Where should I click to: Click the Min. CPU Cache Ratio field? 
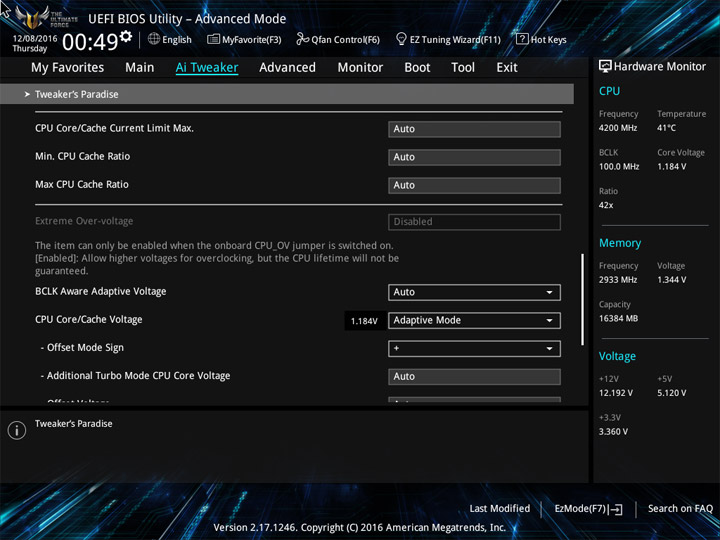click(474, 157)
